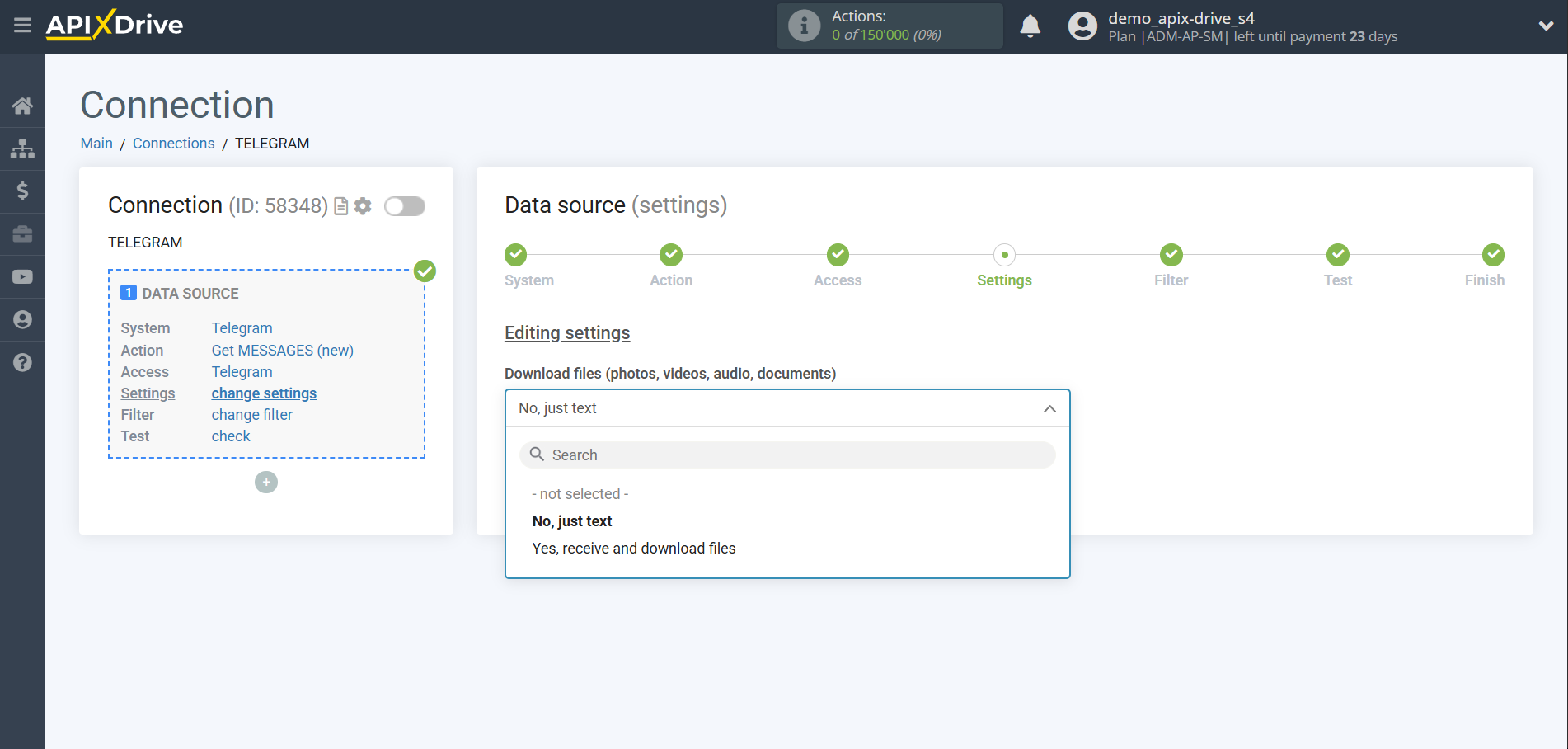Click the connection settings gear icon
Viewport: 1568px width, 749px height.
[x=363, y=206]
